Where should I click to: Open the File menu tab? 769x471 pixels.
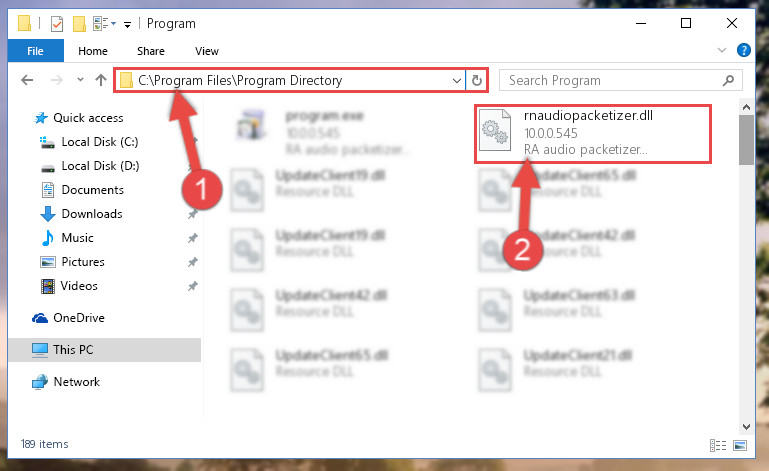coord(35,51)
